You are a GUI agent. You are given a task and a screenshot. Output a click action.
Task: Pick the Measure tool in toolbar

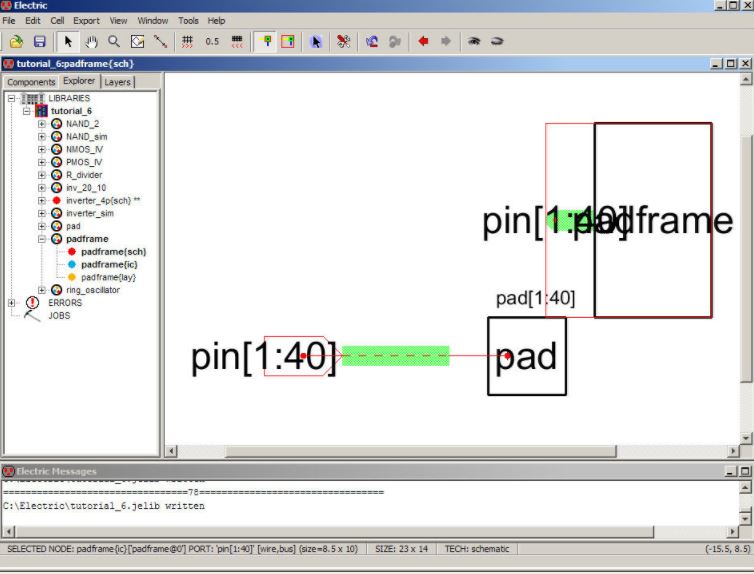point(160,42)
